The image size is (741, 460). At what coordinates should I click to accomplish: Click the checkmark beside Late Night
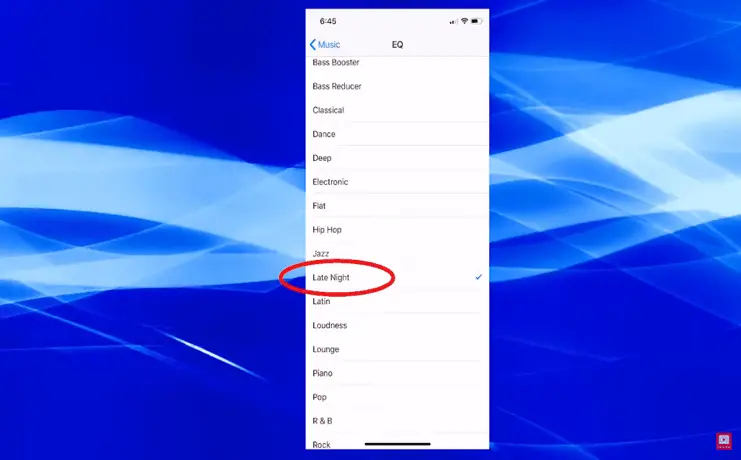(x=479, y=277)
